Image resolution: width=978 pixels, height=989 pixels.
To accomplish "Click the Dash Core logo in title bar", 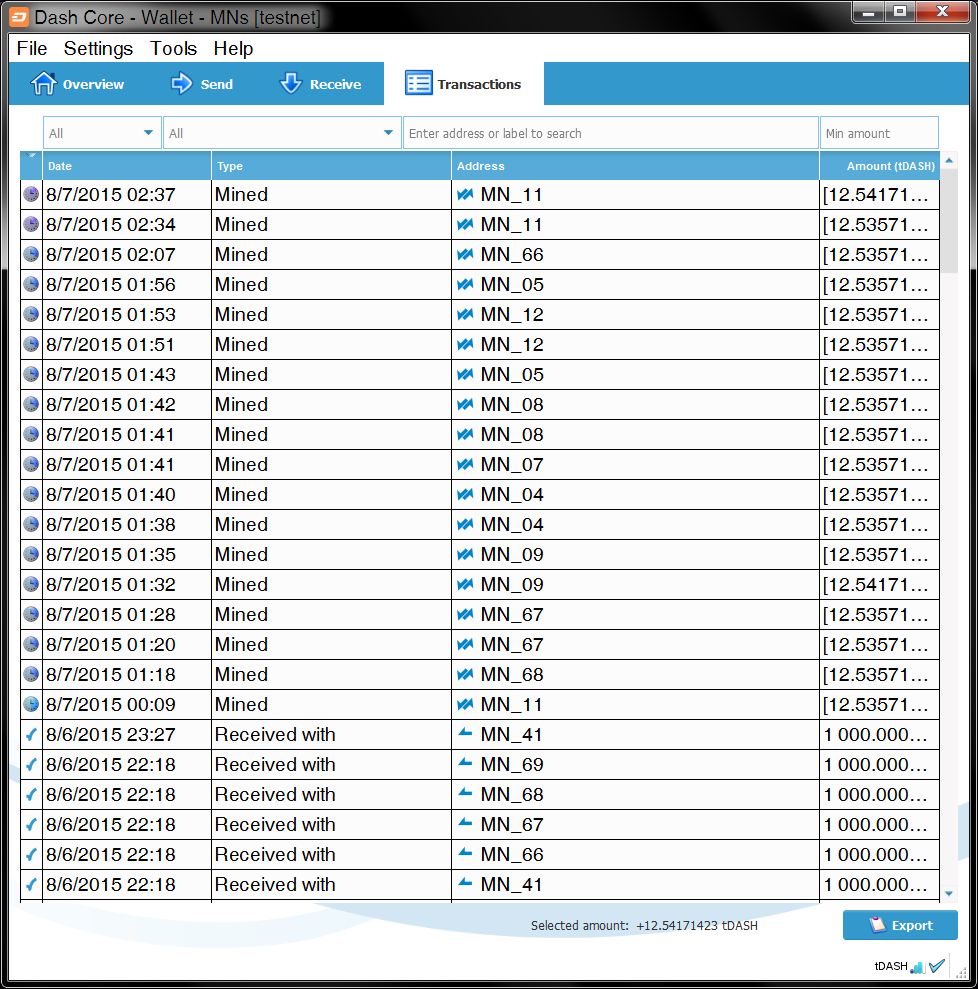I will tap(18, 17).
